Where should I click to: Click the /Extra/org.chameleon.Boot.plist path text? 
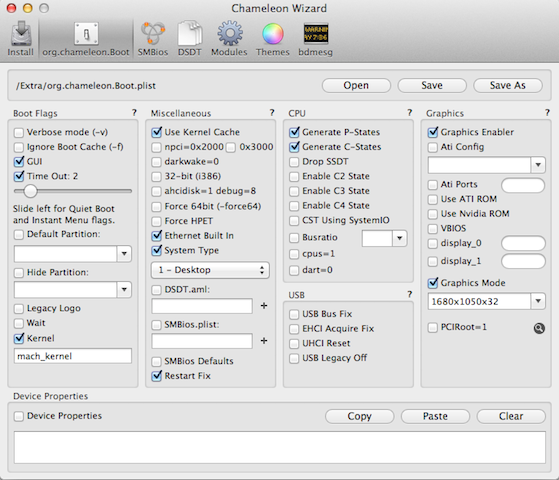coord(86,86)
